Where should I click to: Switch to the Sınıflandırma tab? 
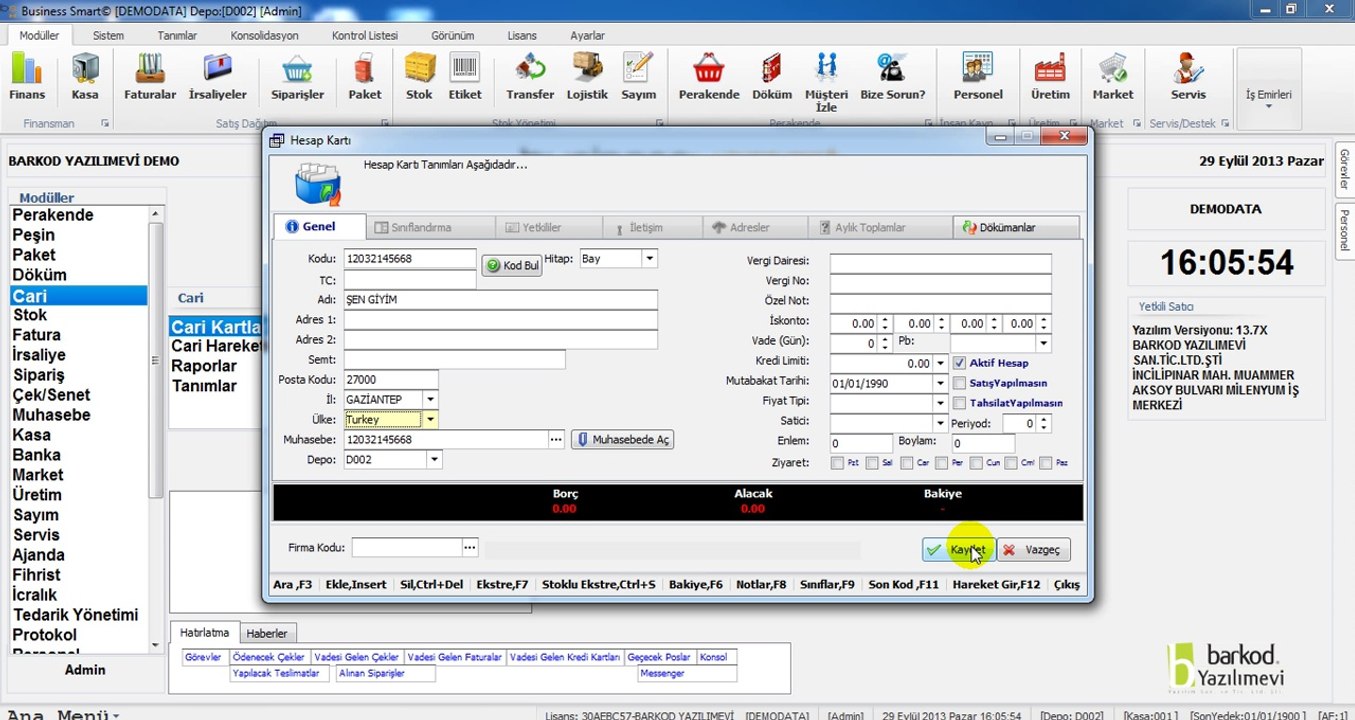tap(431, 227)
